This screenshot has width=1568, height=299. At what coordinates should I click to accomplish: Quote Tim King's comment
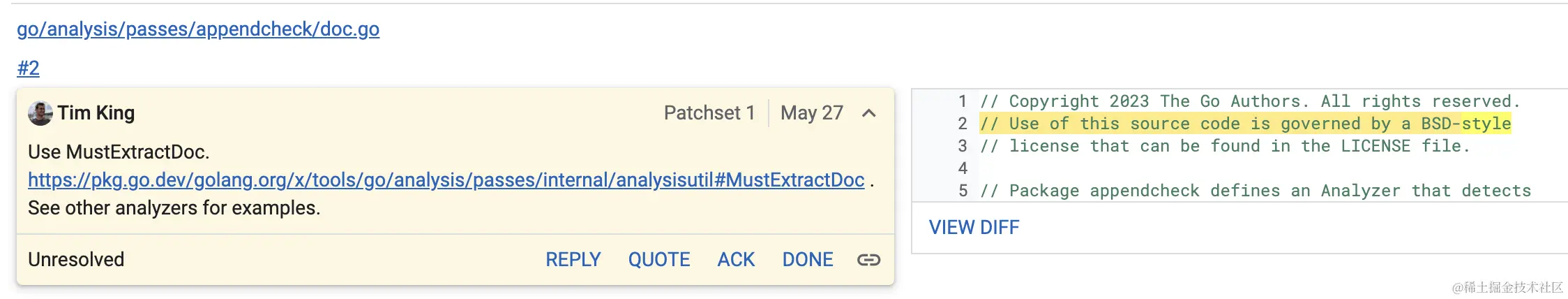click(659, 260)
